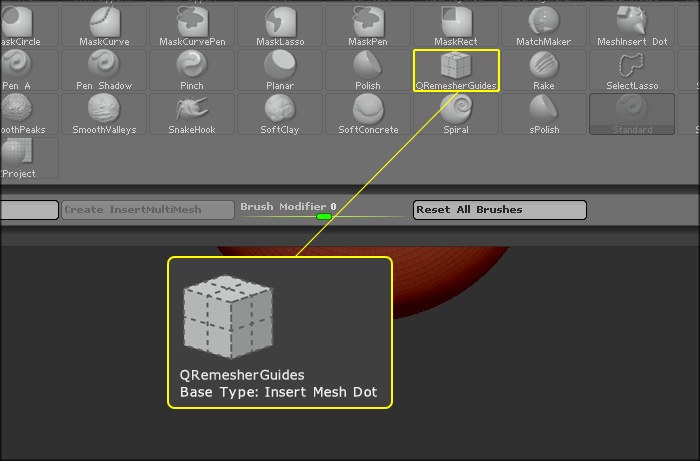Pick the SelectLasso brush
Screen dimensions: 700x461
(x=632, y=70)
